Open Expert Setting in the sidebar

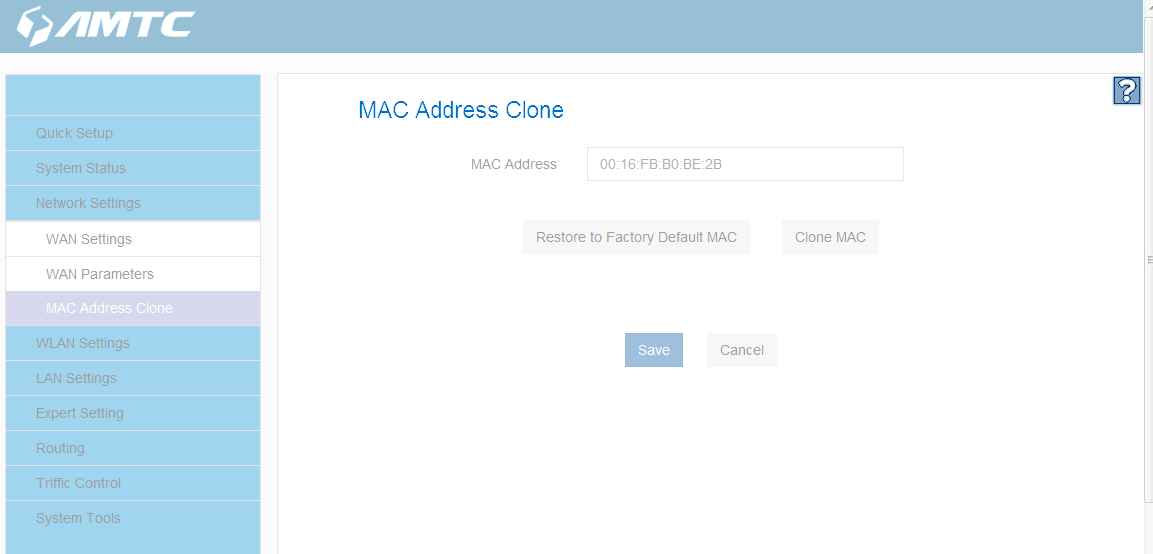click(x=133, y=413)
